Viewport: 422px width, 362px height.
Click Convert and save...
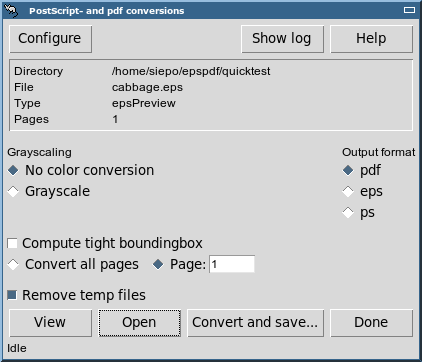click(256, 323)
